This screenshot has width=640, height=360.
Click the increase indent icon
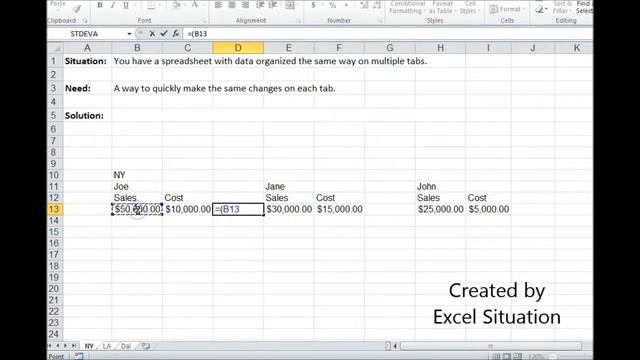(273, 5)
